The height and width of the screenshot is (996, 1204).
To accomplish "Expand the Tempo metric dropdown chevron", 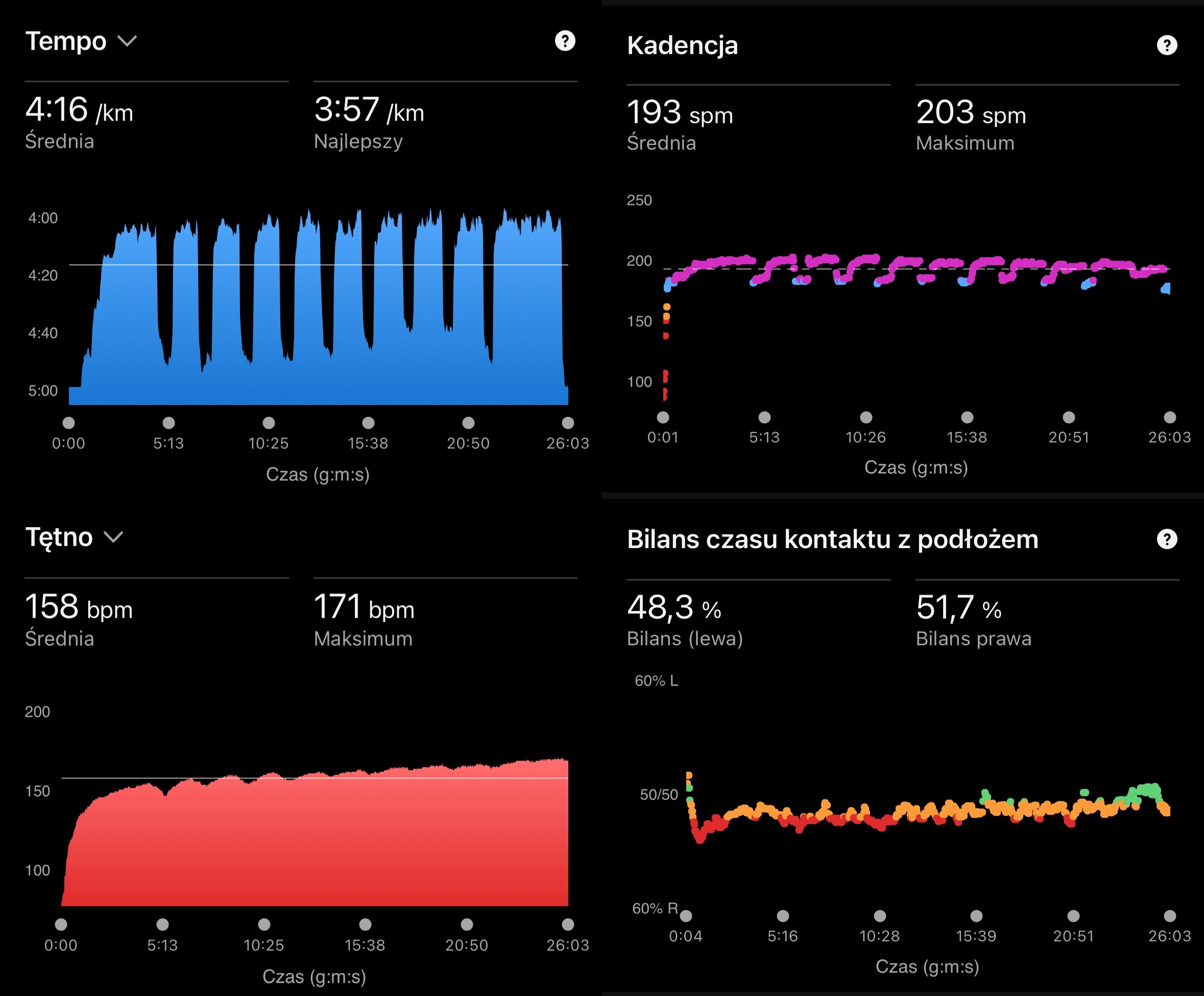I will [x=127, y=41].
